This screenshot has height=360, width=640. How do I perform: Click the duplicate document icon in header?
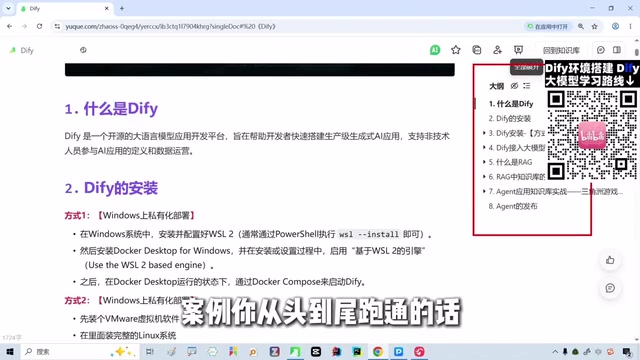(476, 50)
